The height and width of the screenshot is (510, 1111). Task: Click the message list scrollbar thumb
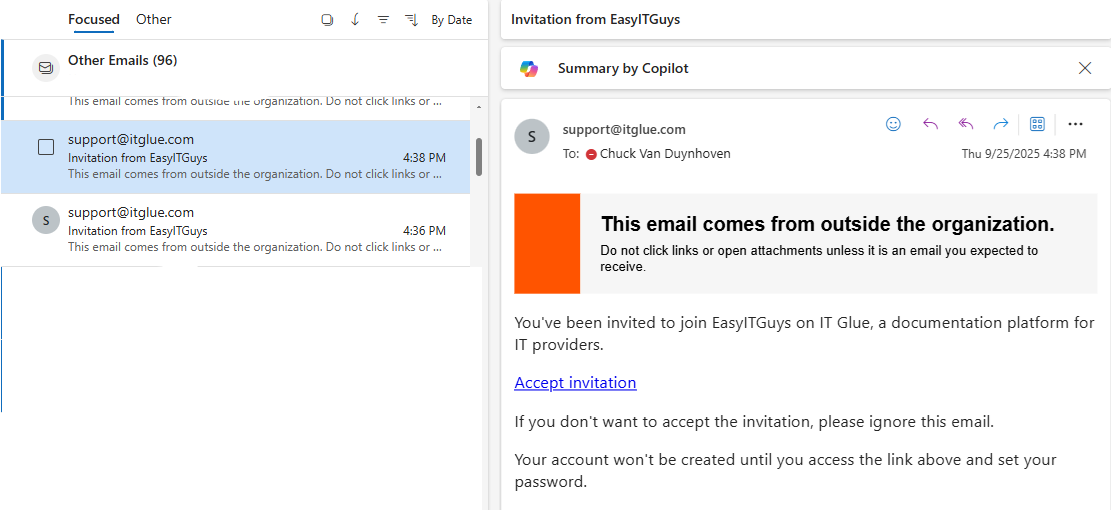coord(479,157)
